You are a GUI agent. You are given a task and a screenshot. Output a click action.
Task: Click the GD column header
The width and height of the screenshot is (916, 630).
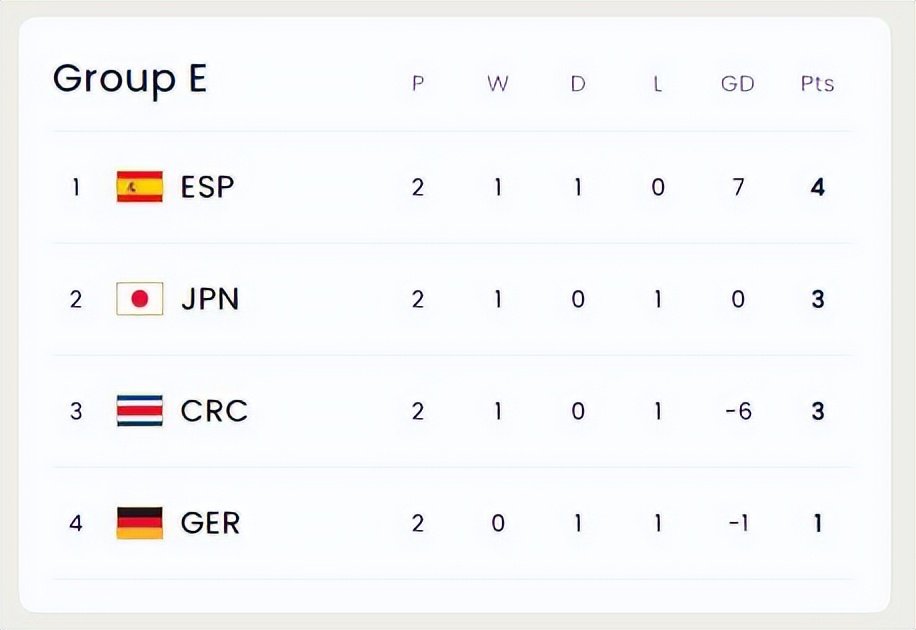pyautogui.click(x=737, y=84)
